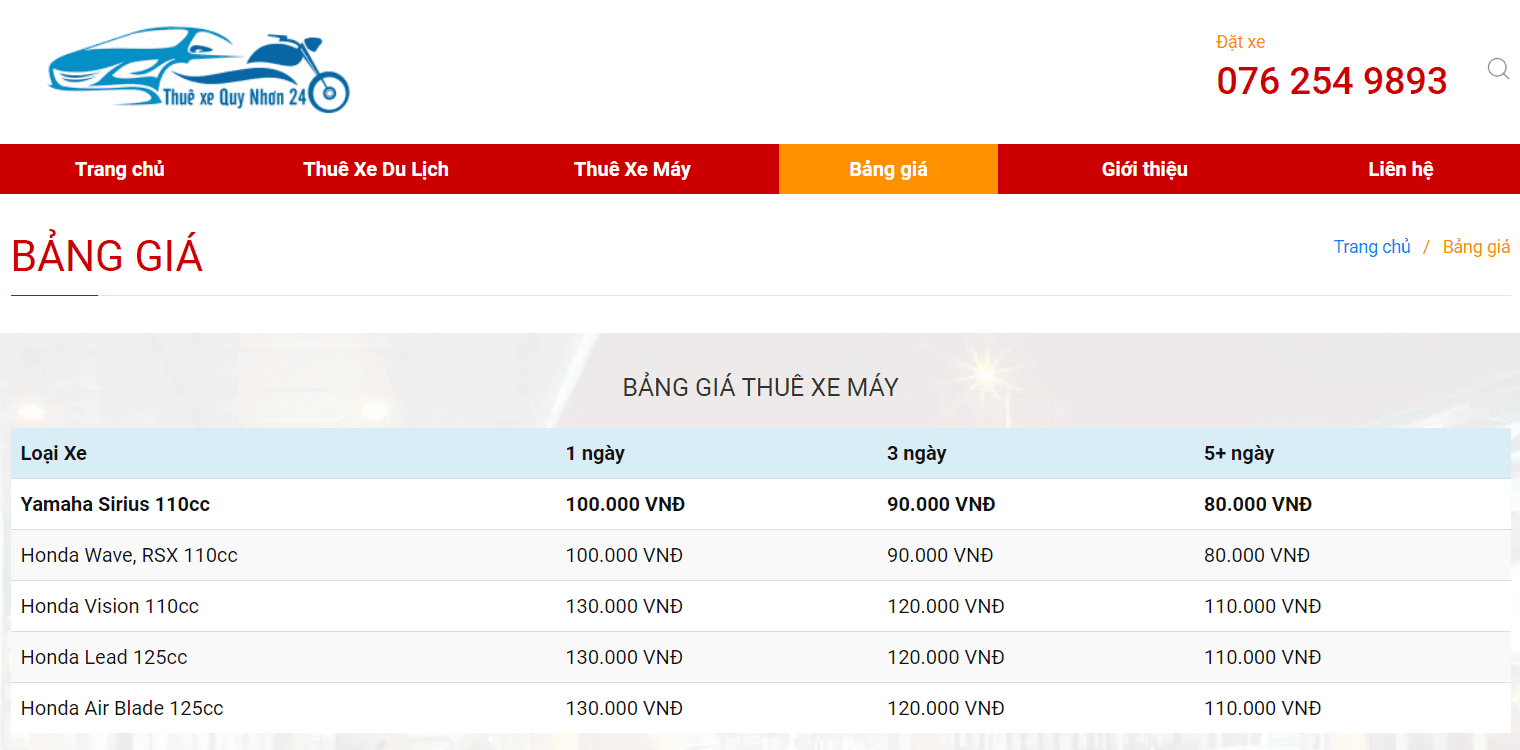1520x750 pixels.
Task: Navigate to Liên hệ menu item
Action: [1400, 169]
